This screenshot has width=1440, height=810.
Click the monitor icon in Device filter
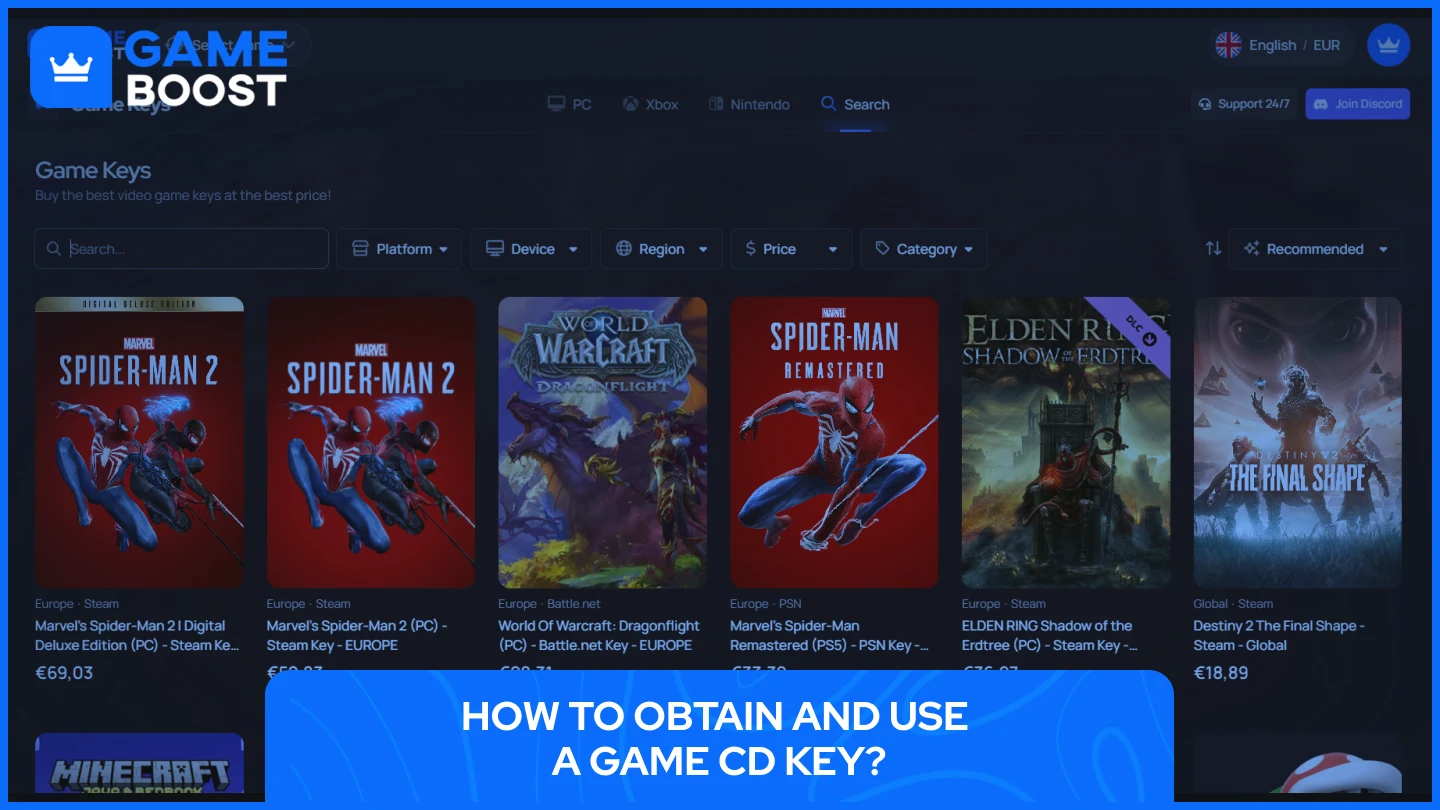[494, 249]
